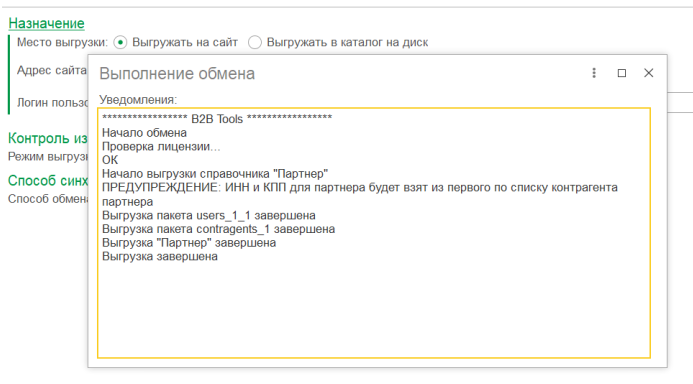
Task: Open the three-dot menu in the exchange dialog
Action: tap(594, 73)
